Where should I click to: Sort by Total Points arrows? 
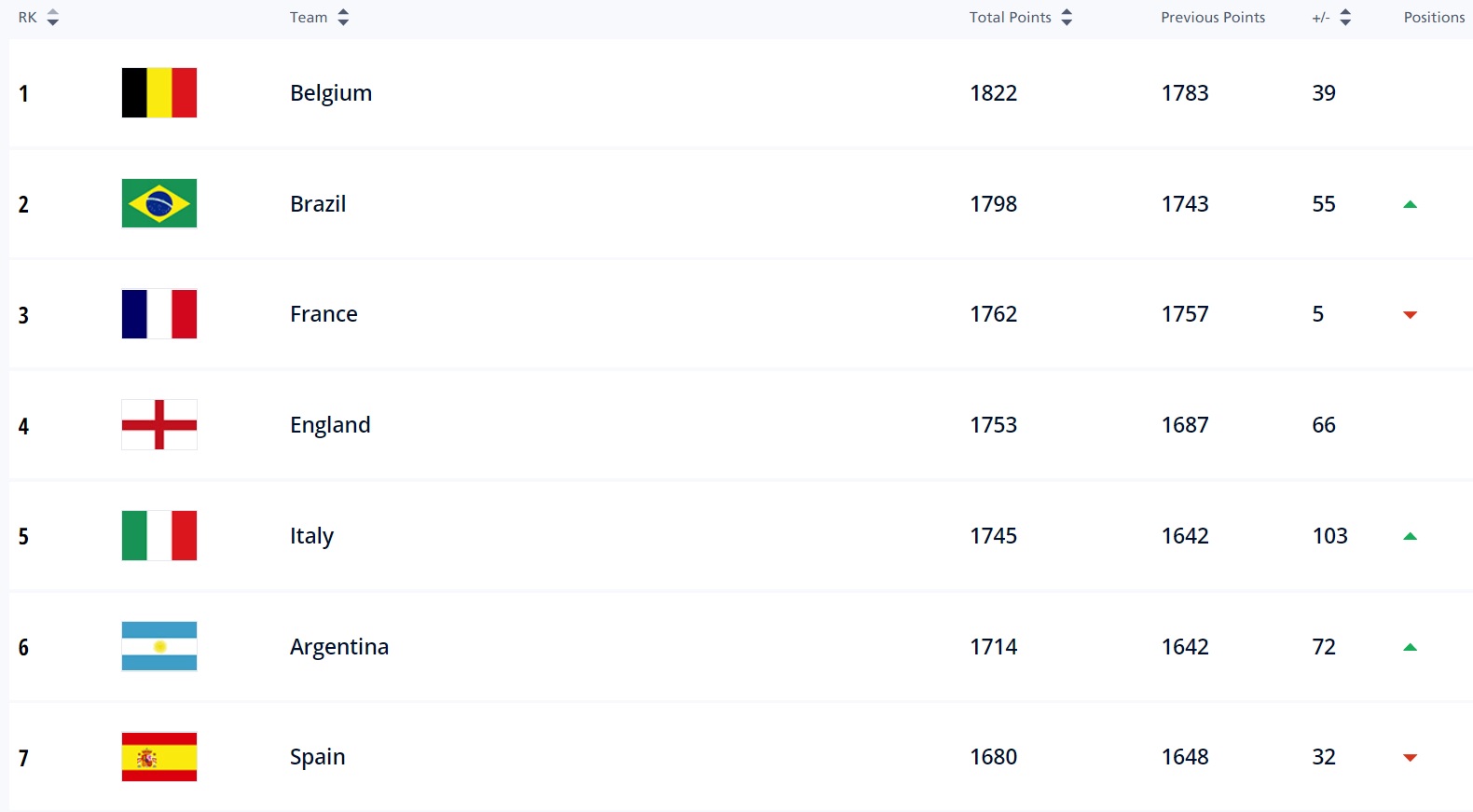click(1067, 18)
